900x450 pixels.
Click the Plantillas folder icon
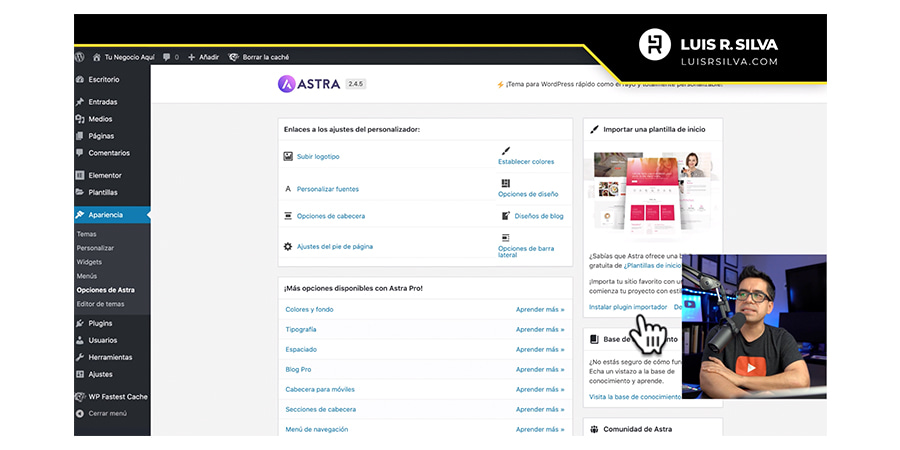pyautogui.click(x=80, y=192)
